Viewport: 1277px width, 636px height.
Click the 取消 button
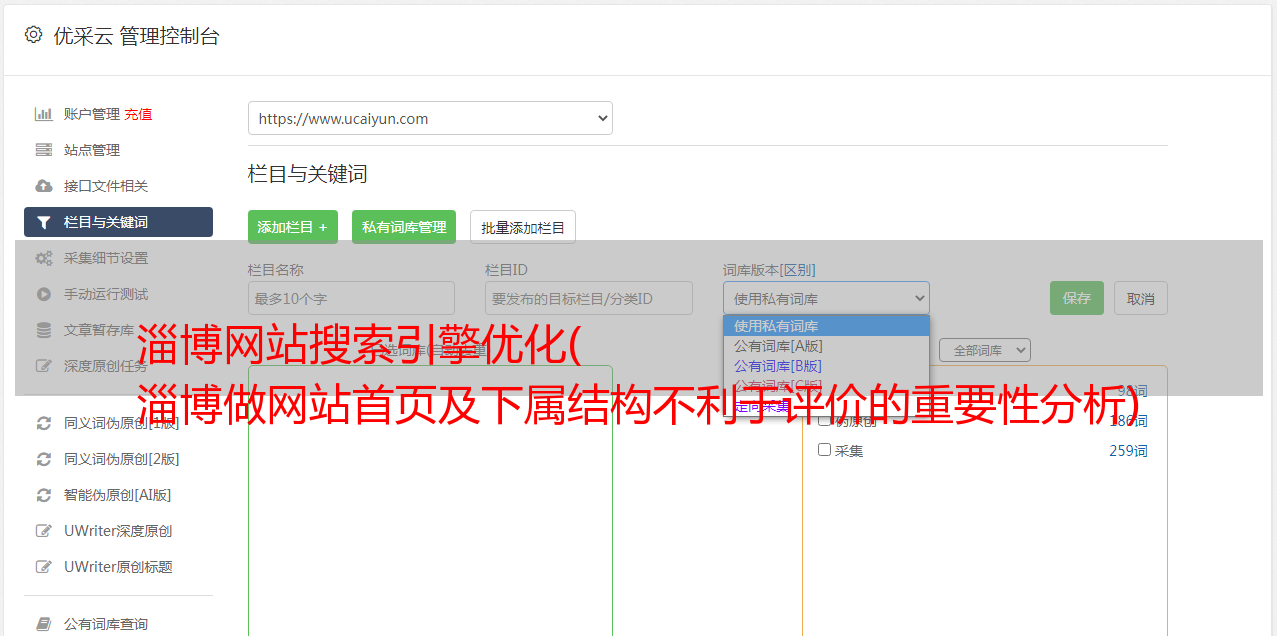pyautogui.click(x=1141, y=298)
